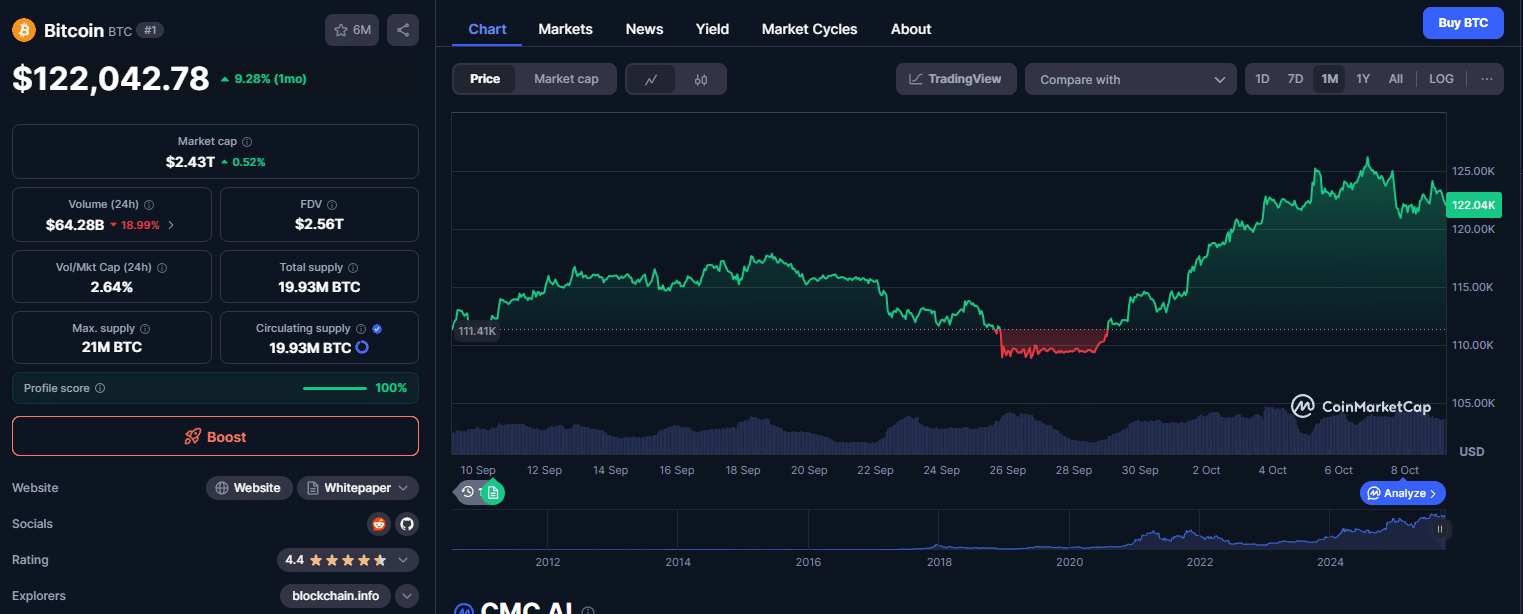The image size is (1523, 614).
Task: Click the more options ellipsis on chart
Action: pos(1486,79)
